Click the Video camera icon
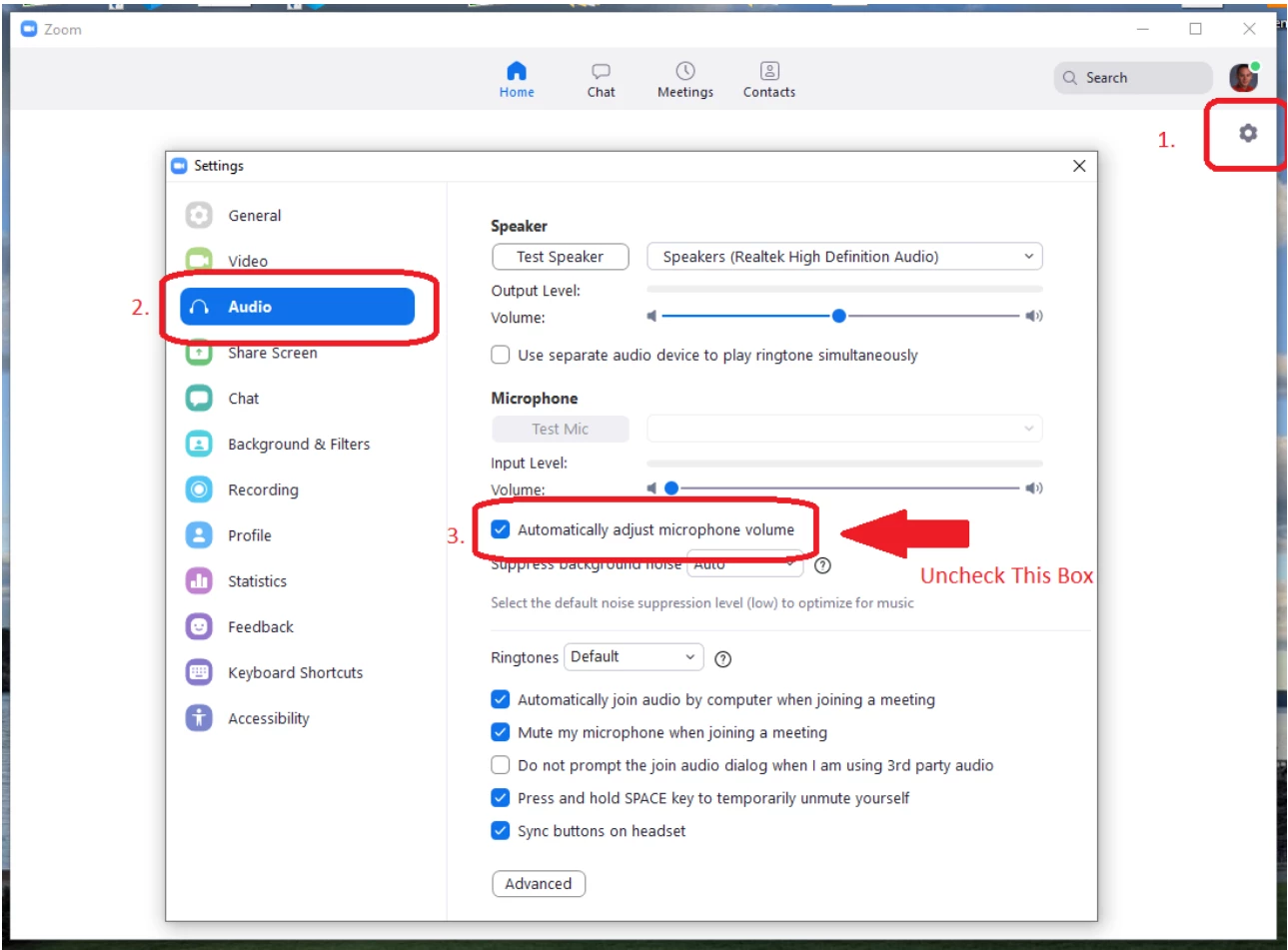This screenshot has height=950, width=1288. [199, 261]
